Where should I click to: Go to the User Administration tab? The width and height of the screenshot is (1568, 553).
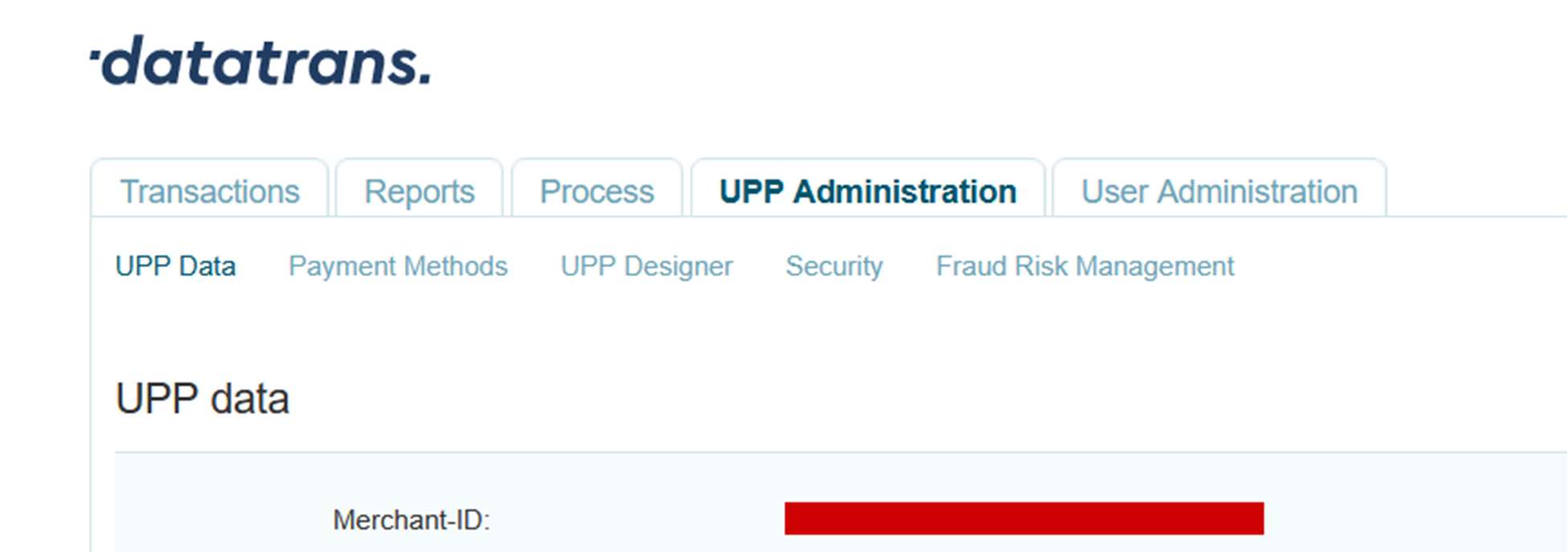(1219, 192)
